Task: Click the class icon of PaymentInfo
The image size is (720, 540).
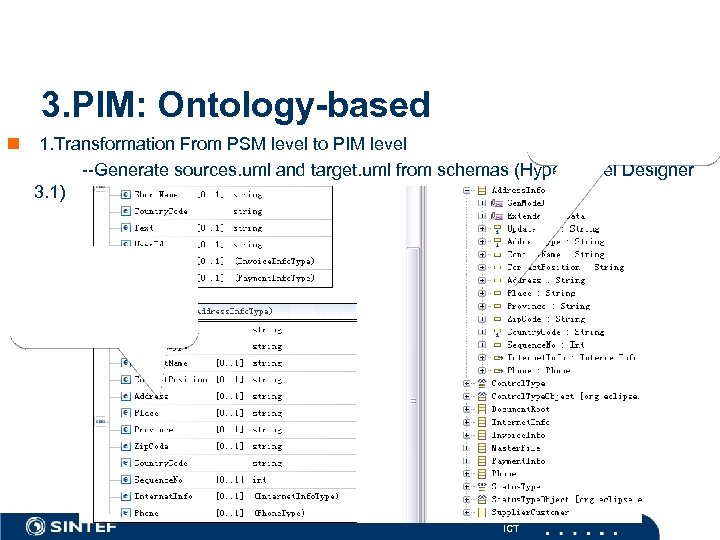Action: coord(482,460)
